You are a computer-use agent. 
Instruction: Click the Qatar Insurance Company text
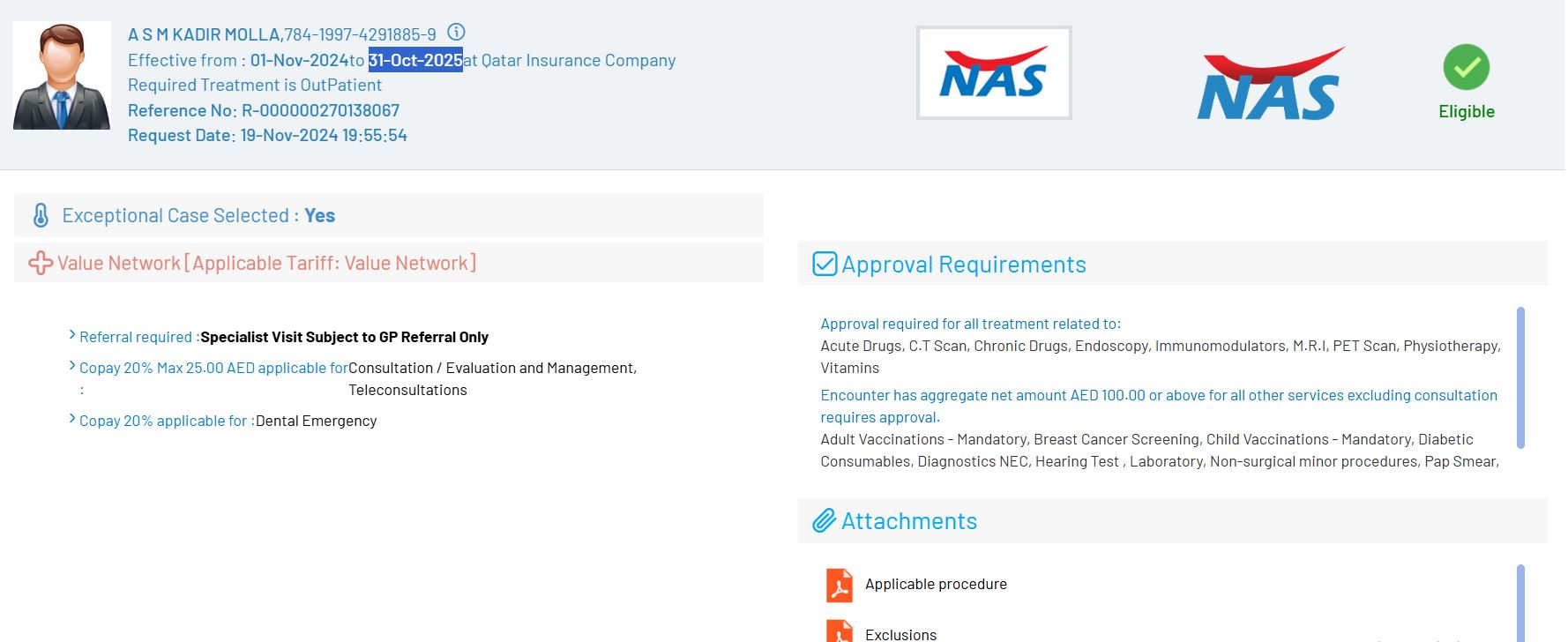[579, 60]
